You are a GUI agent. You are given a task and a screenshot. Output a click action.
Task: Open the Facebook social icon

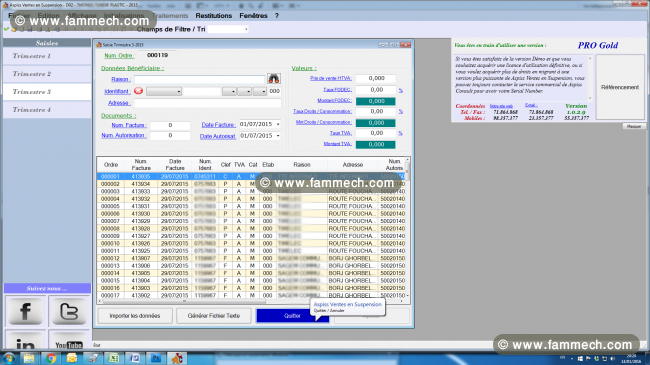[x=25, y=311]
